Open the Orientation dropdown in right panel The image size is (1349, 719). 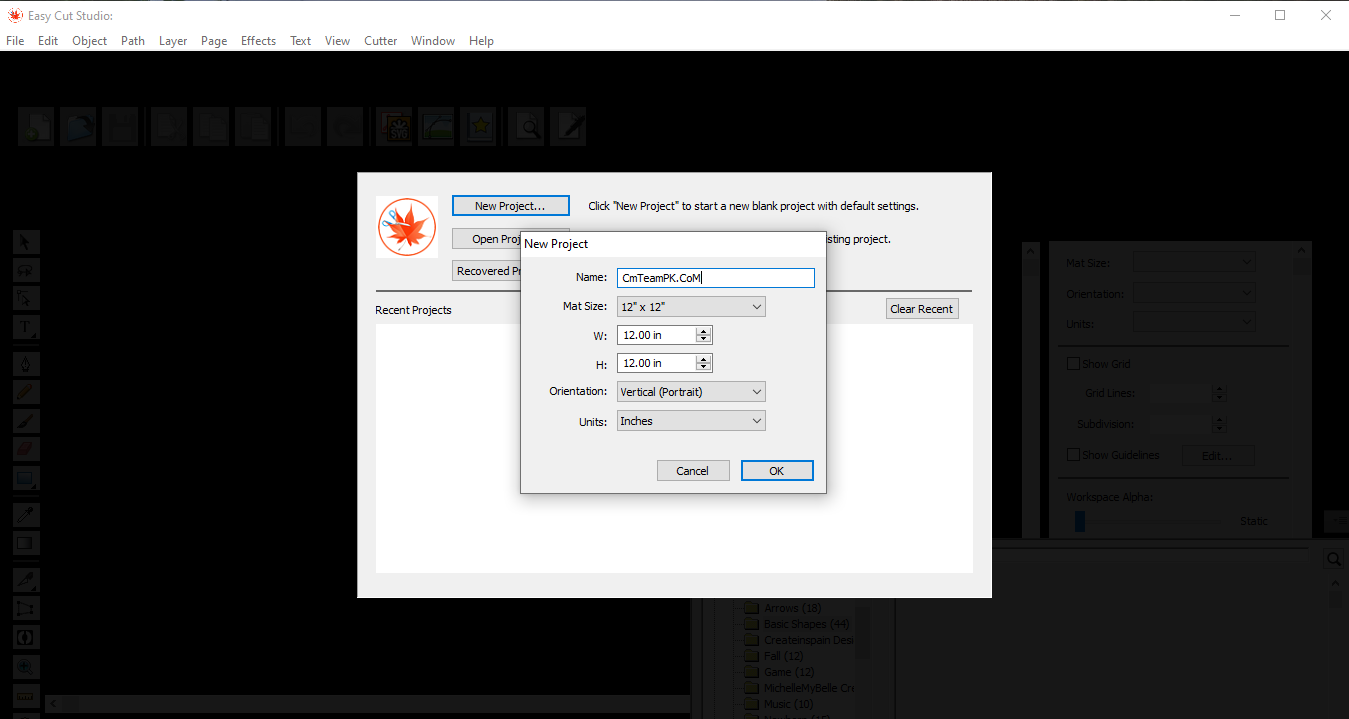click(x=1194, y=294)
